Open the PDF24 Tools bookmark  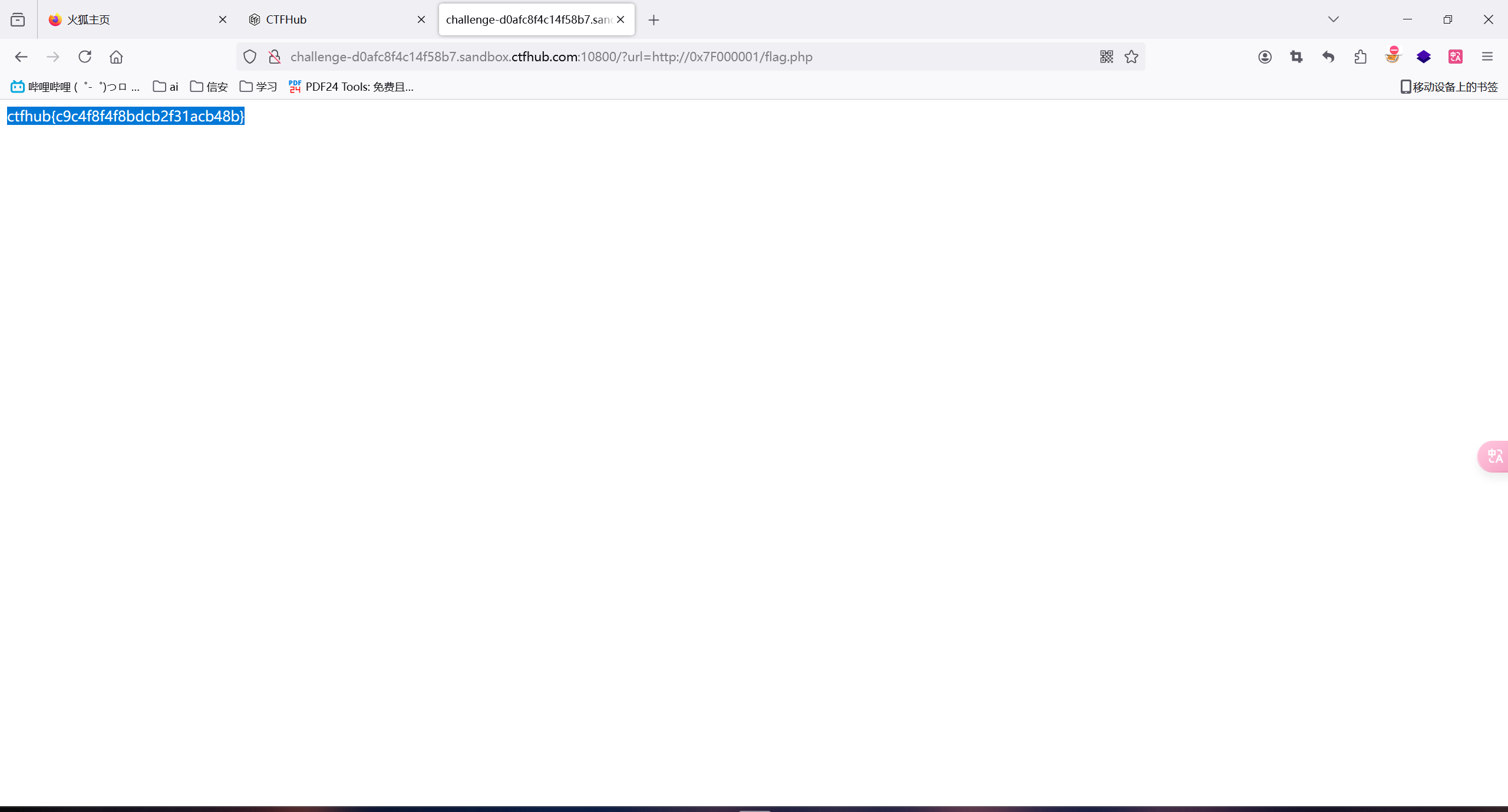point(351,87)
